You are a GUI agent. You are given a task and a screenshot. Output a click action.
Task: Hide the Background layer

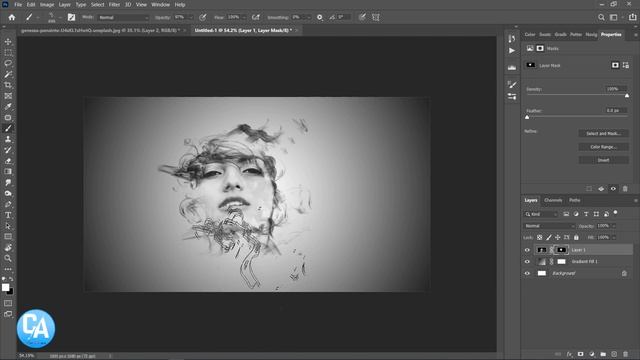point(527,273)
